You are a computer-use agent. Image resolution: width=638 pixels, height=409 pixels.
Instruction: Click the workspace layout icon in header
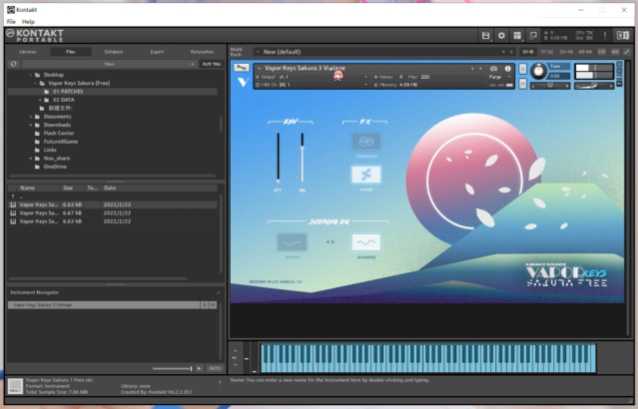(x=516, y=36)
